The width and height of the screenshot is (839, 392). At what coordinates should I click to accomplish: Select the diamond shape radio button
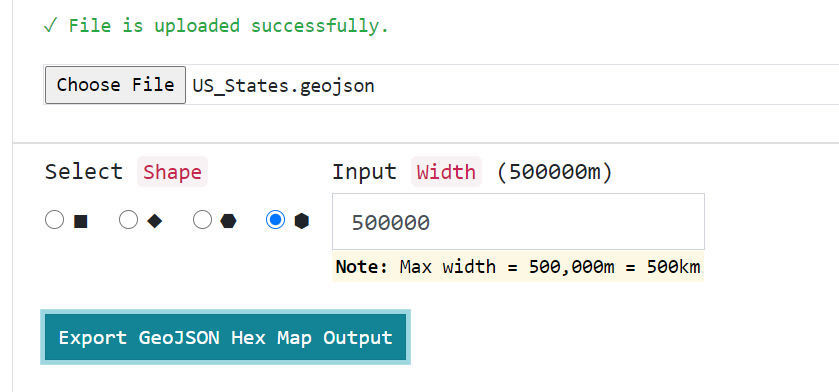tap(128, 220)
